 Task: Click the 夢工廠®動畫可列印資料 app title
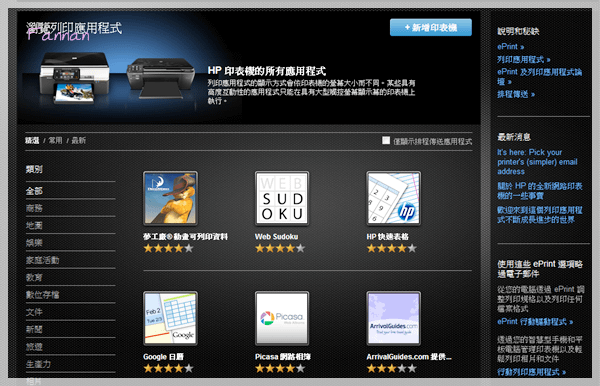(185, 237)
